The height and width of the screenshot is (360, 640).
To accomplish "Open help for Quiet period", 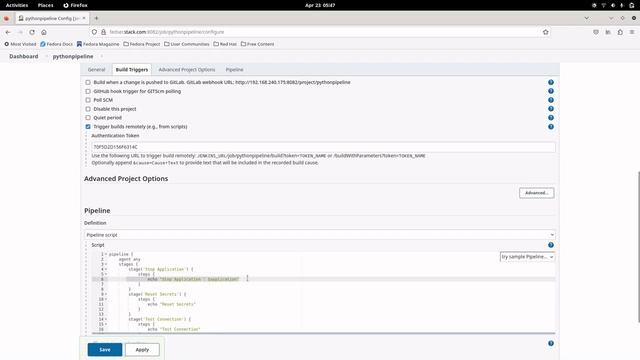I will pyautogui.click(x=551, y=118).
